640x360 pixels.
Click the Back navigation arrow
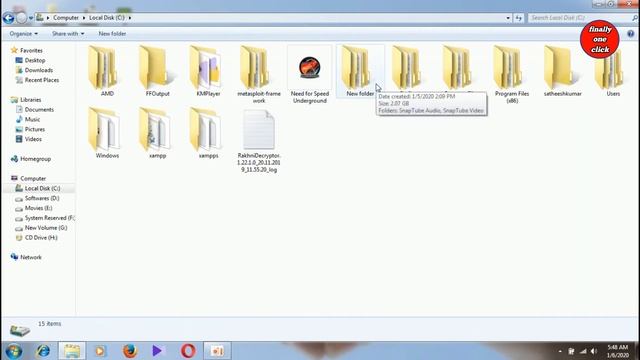8,18
